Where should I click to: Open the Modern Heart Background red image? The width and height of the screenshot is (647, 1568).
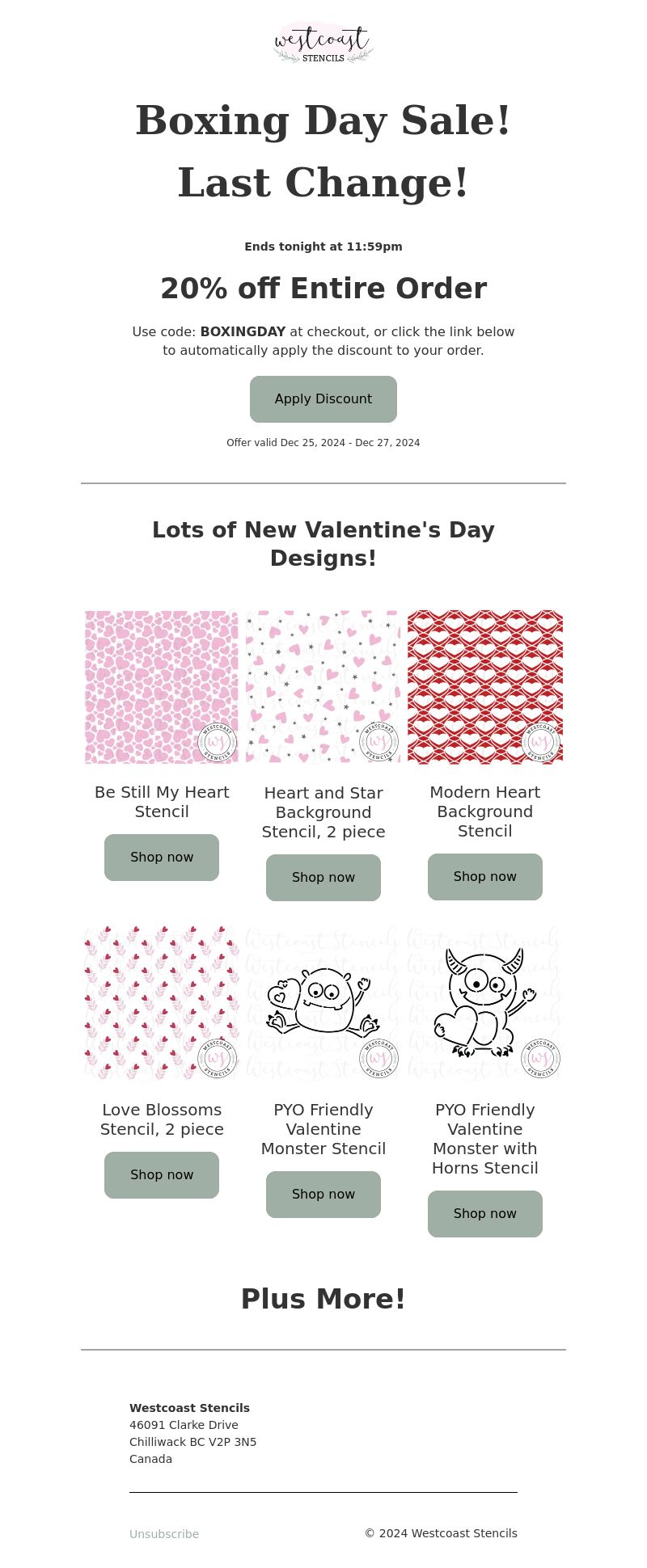tap(485, 687)
